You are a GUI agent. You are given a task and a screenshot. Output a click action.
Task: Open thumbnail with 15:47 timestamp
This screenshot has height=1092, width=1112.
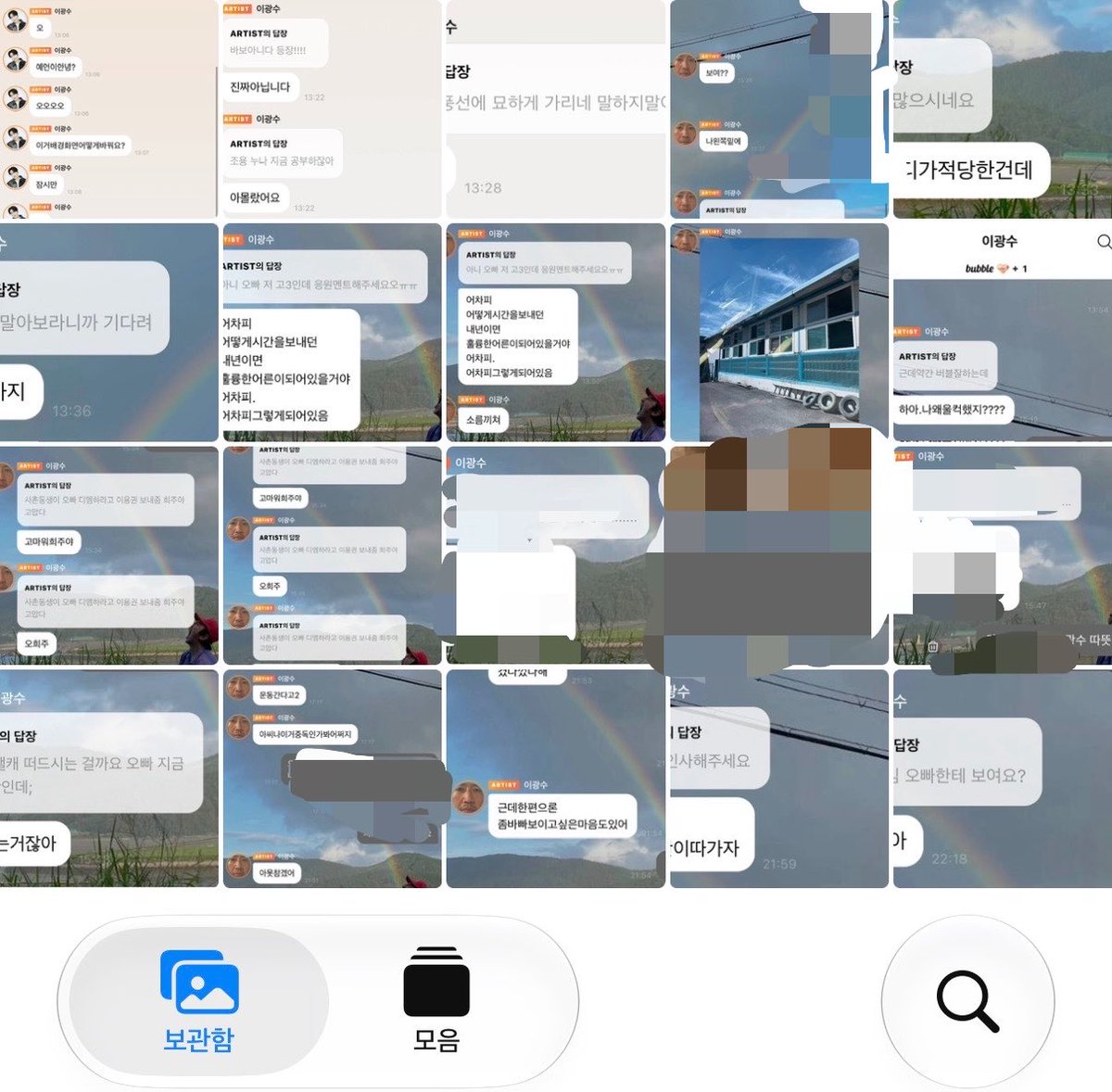(1003, 555)
